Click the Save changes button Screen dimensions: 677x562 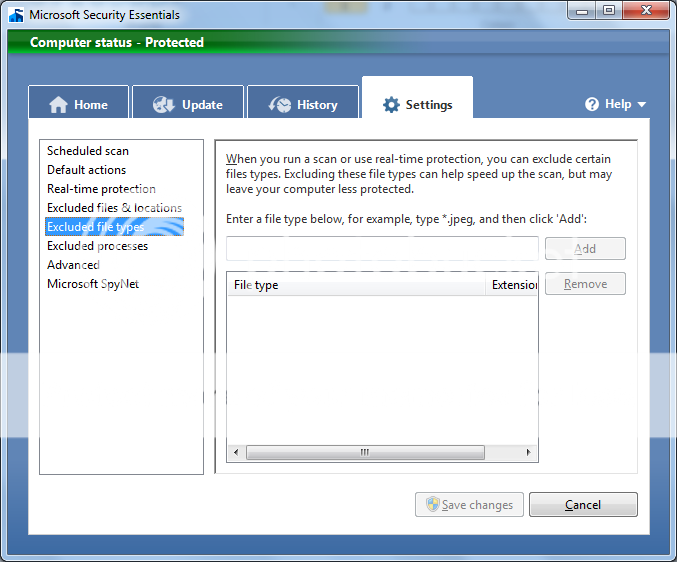tap(469, 505)
